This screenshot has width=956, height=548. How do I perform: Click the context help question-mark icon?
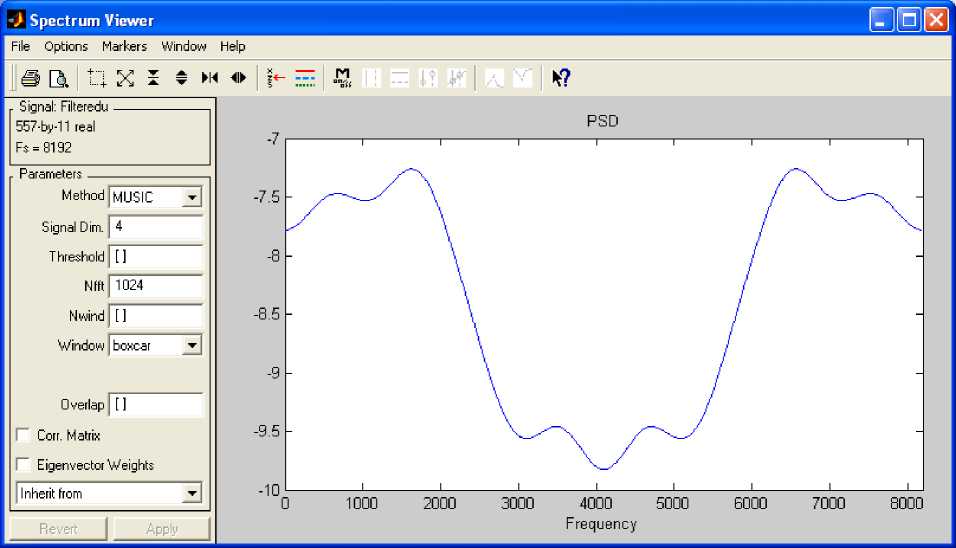tap(561, 78)
